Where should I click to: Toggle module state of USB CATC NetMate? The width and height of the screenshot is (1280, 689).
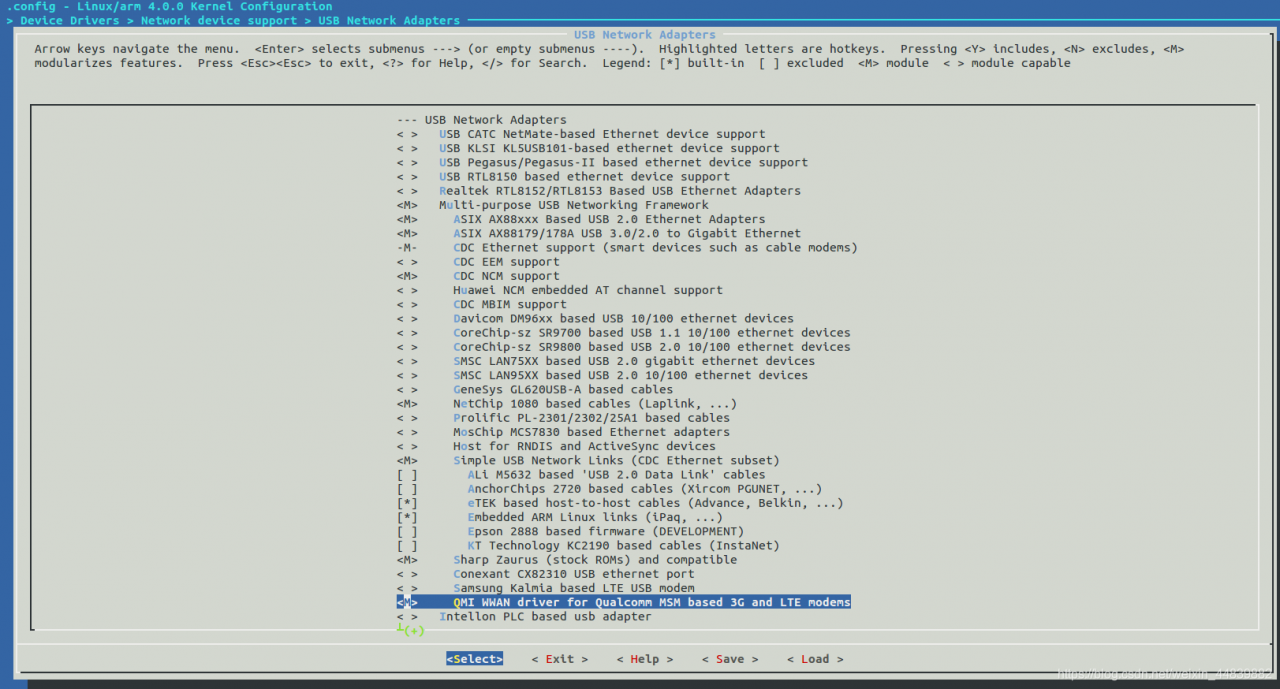[407, 134]
